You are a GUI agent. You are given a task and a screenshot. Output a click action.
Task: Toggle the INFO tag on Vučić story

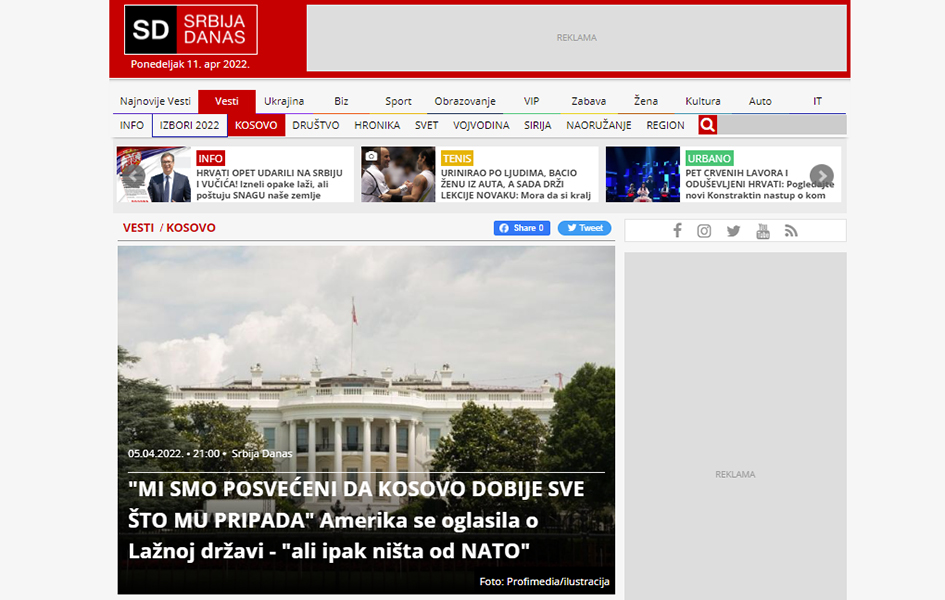coord(209,157)
